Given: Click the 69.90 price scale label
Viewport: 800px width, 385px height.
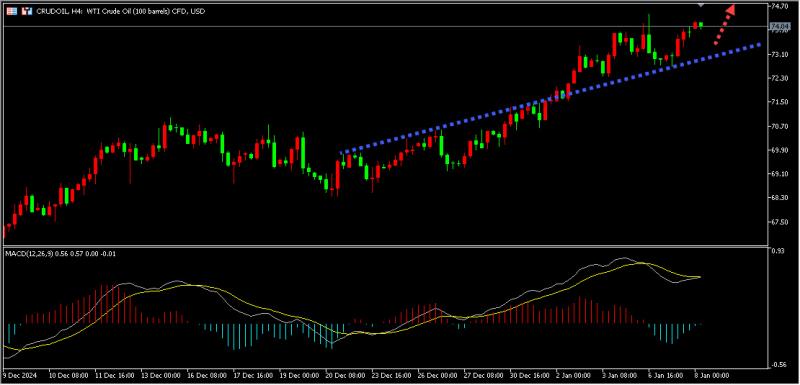Looking at the screenshot, I should 780,150.
